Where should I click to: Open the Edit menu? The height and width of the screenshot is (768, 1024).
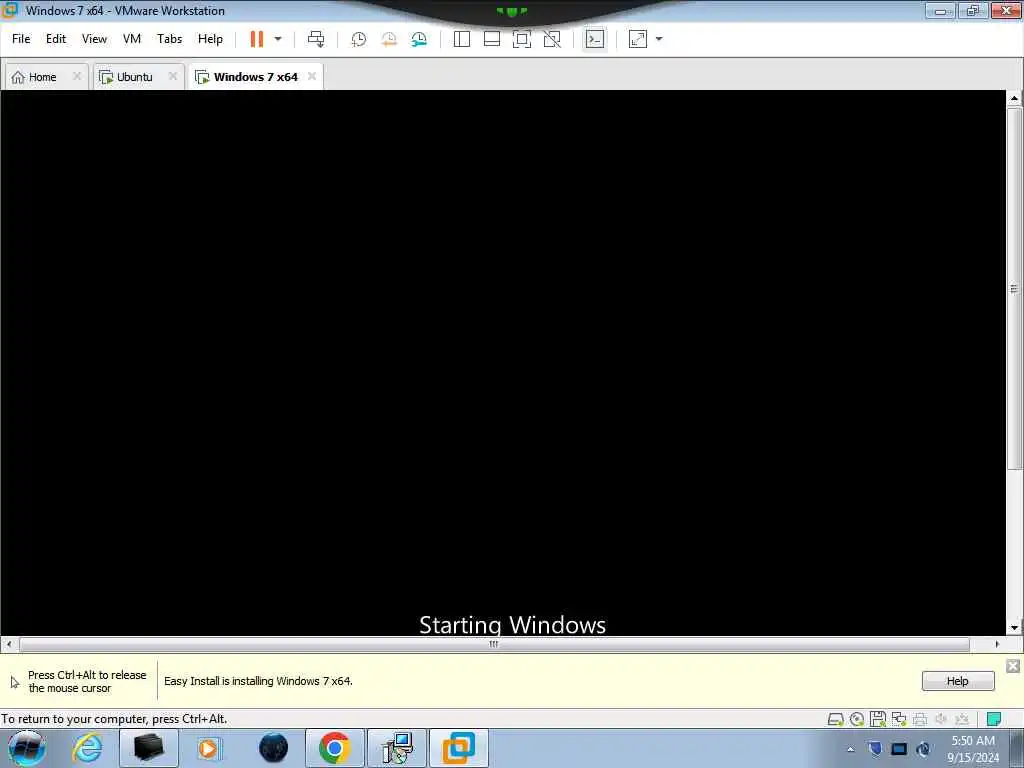point(56,39)
